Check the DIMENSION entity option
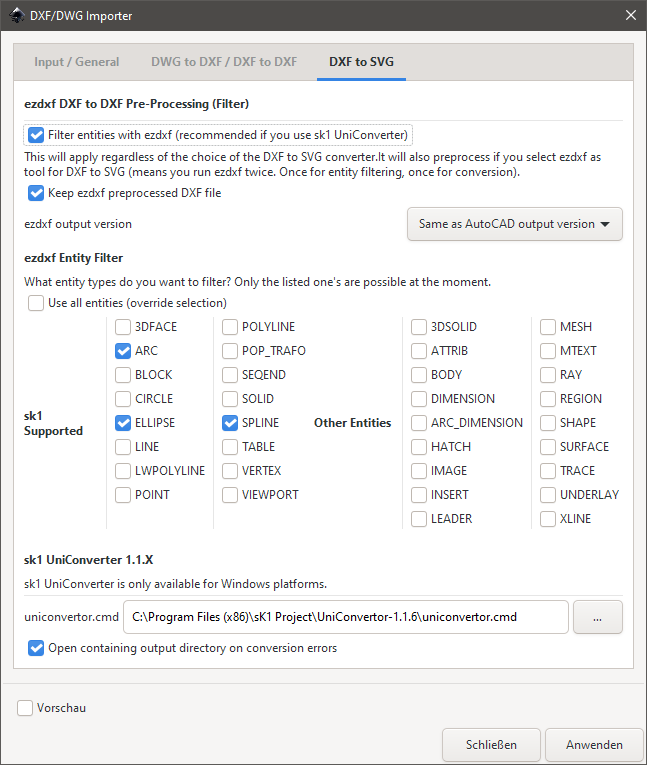Viewport: 647px width, 765px height. 419,399
